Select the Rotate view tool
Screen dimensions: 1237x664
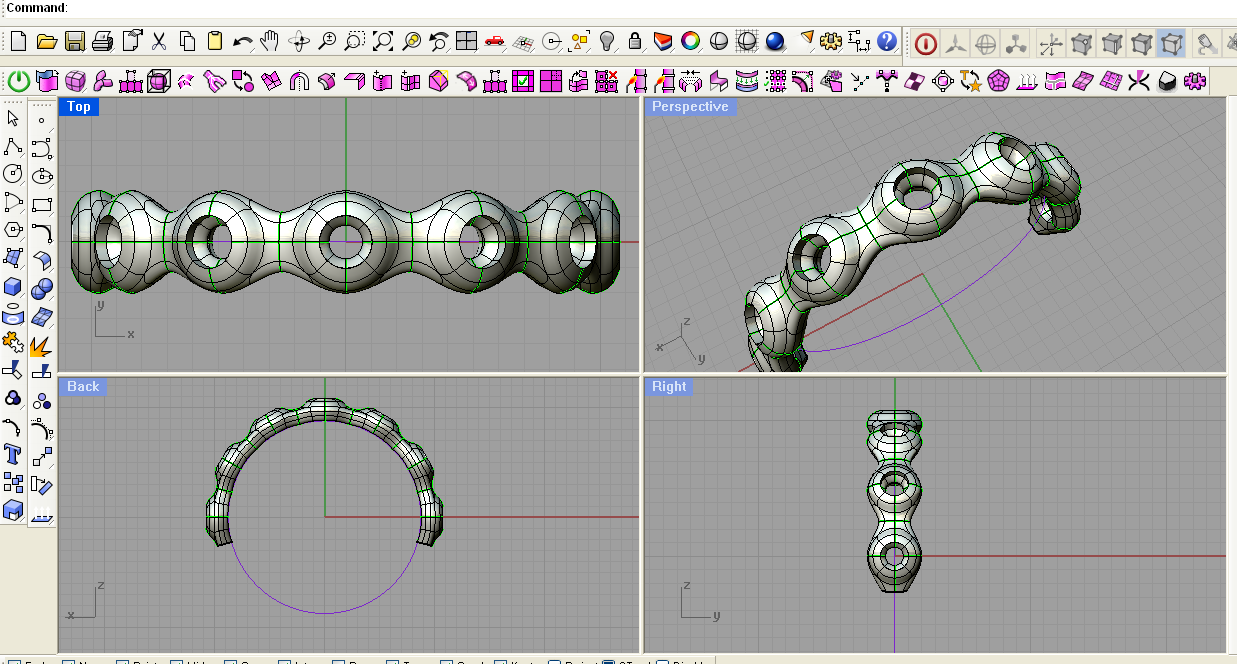(x=298, y=41)
